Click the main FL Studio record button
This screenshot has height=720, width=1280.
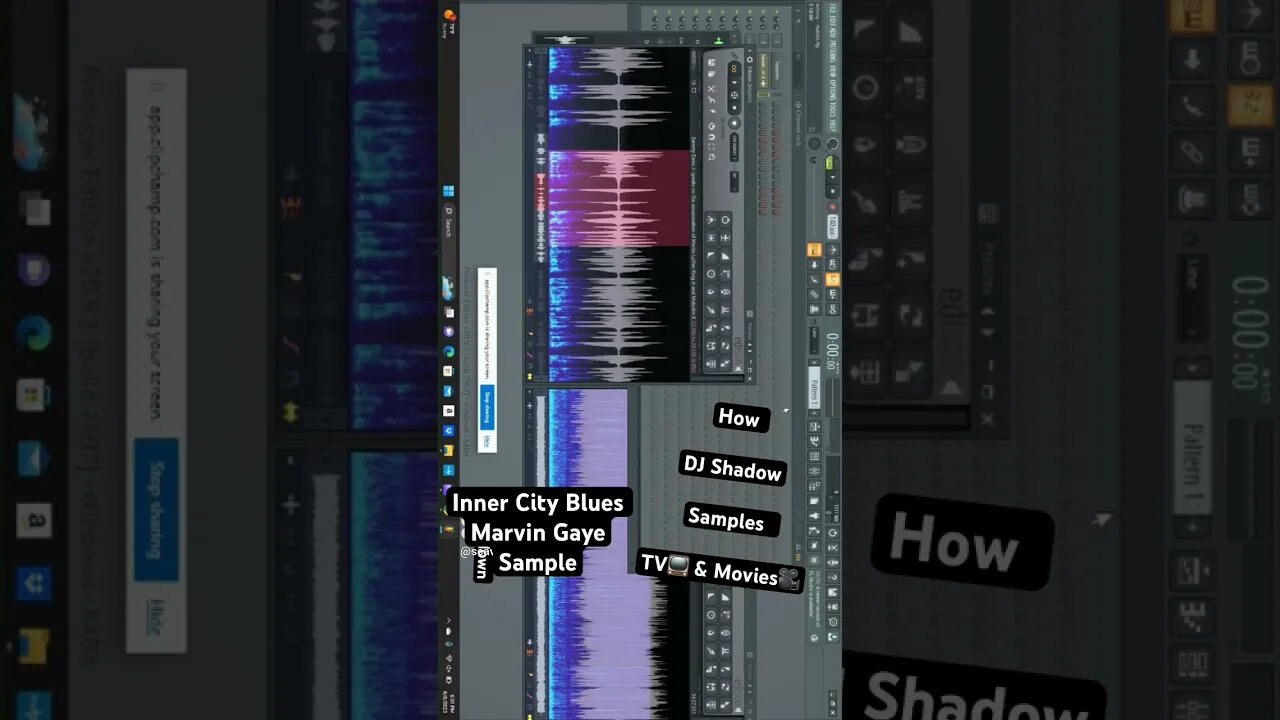[832, 206]
